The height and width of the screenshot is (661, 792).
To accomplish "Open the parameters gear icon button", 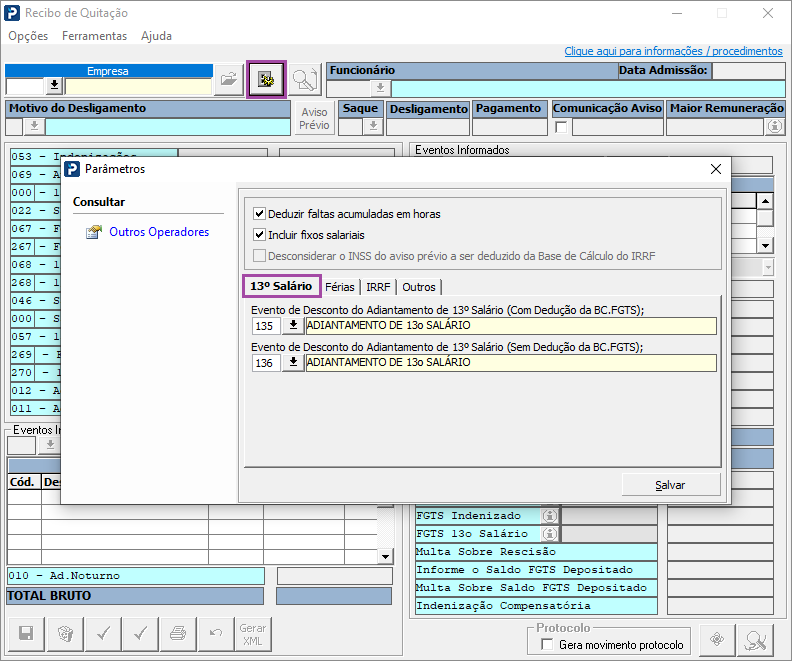I will click(266, 79).
